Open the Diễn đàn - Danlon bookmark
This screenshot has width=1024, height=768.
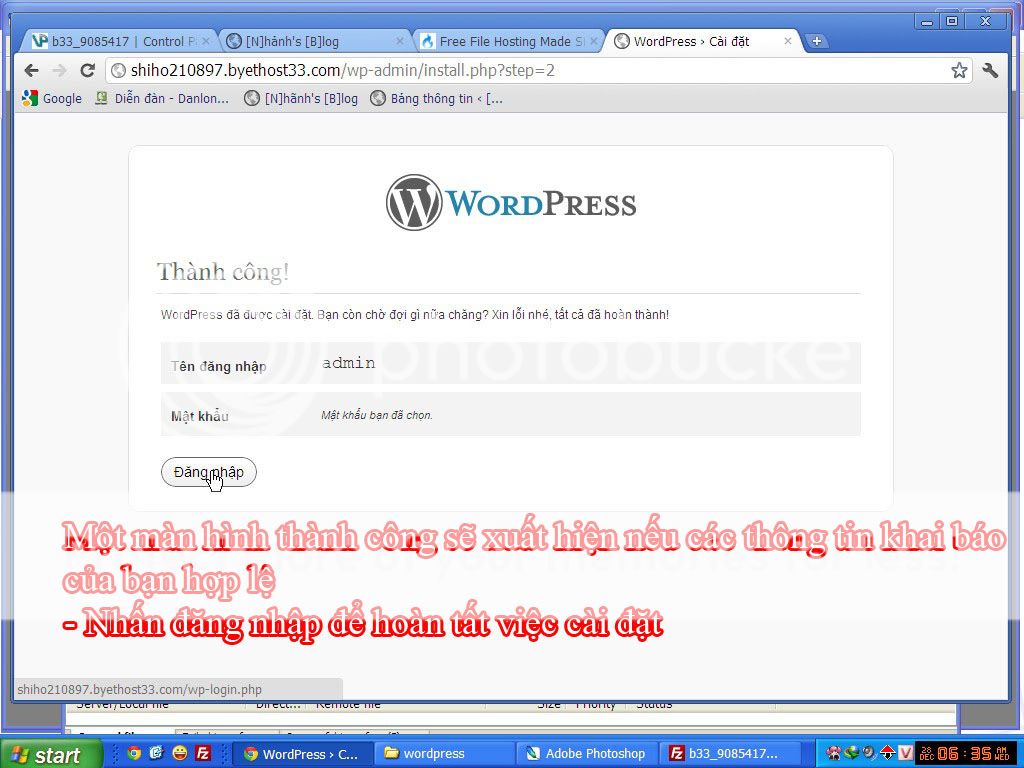tap(162, 99)
